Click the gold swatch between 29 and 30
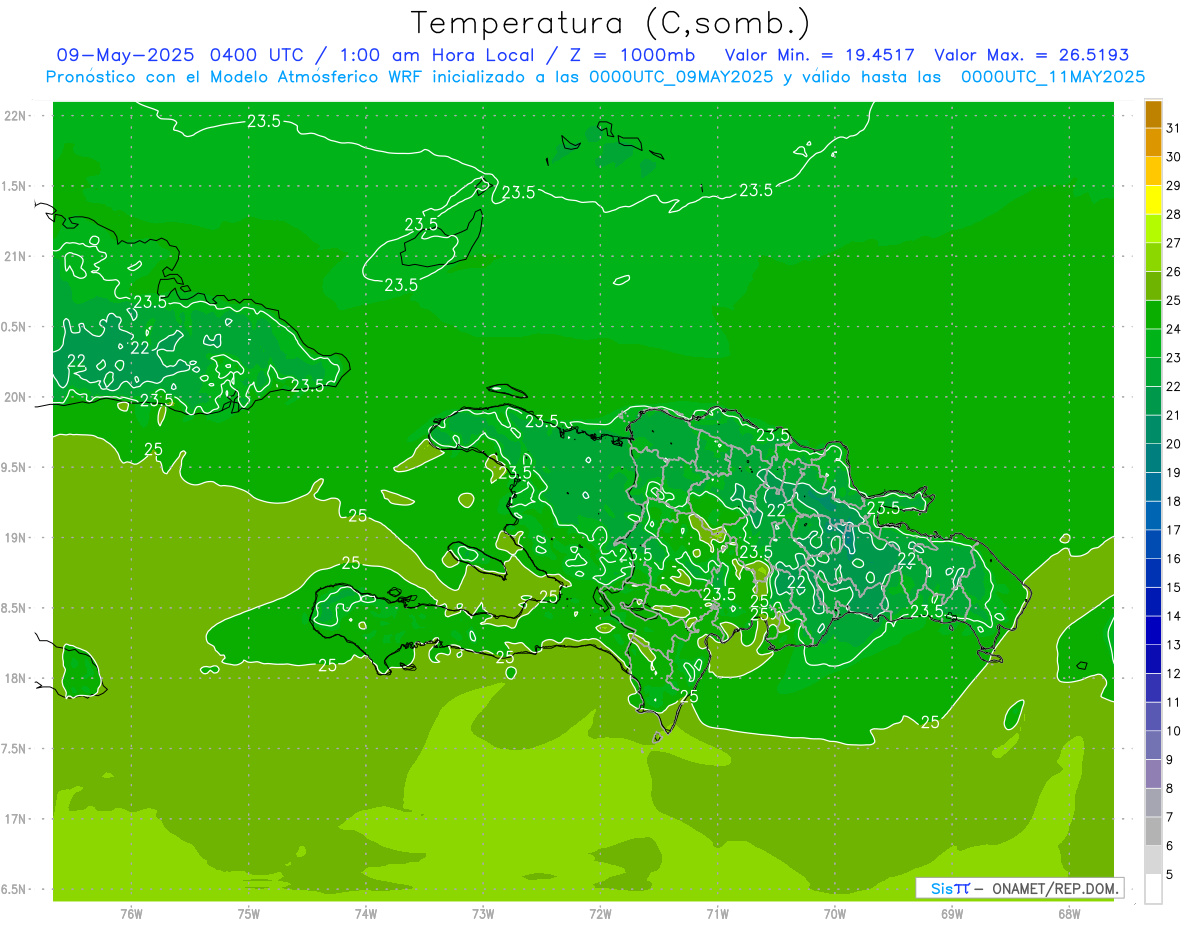Screen dimensions: 1200x927 coord(1153,172)
